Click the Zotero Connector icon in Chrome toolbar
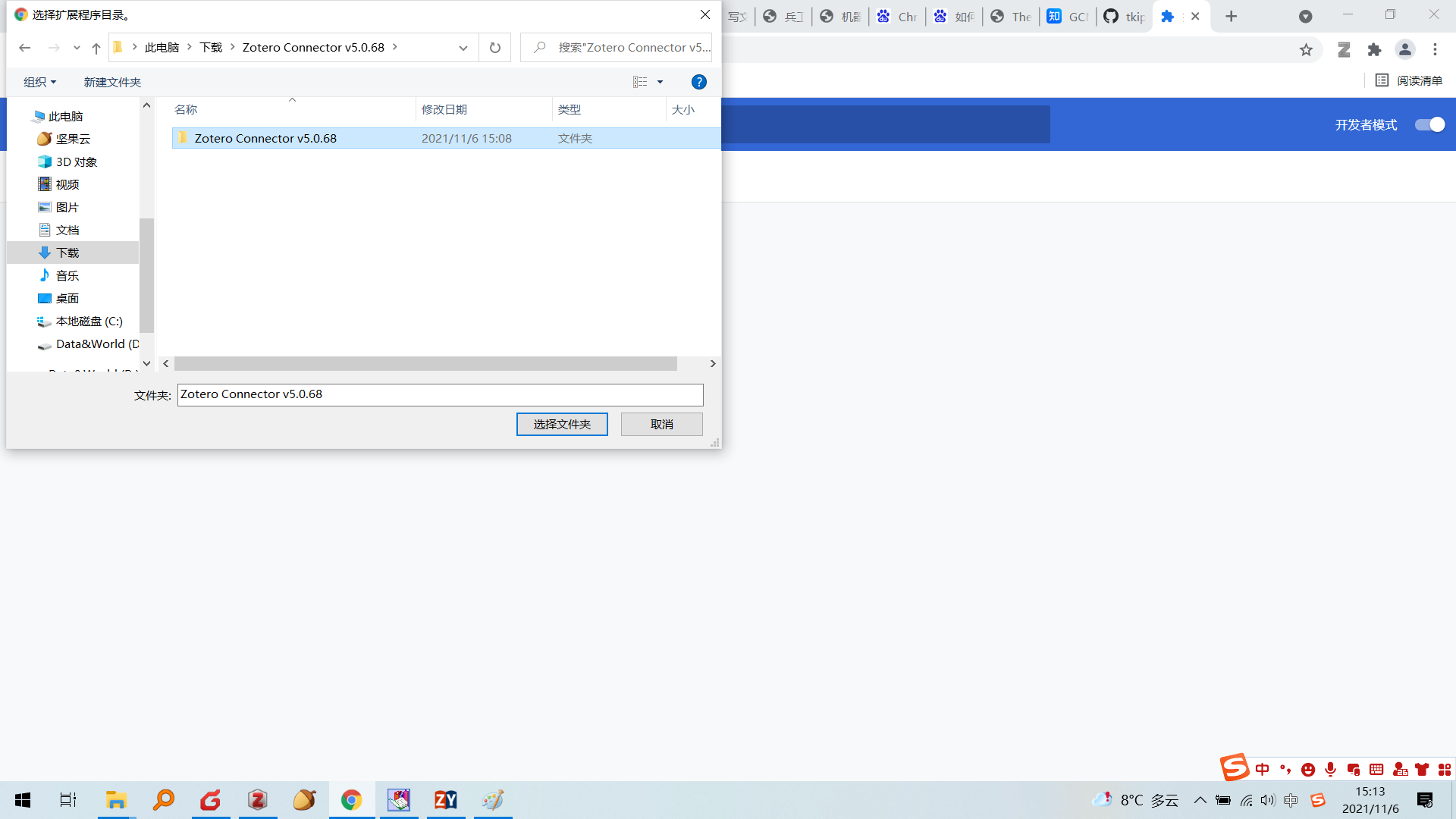Viewport: 1456px width, 819px height. (1344, 49)
